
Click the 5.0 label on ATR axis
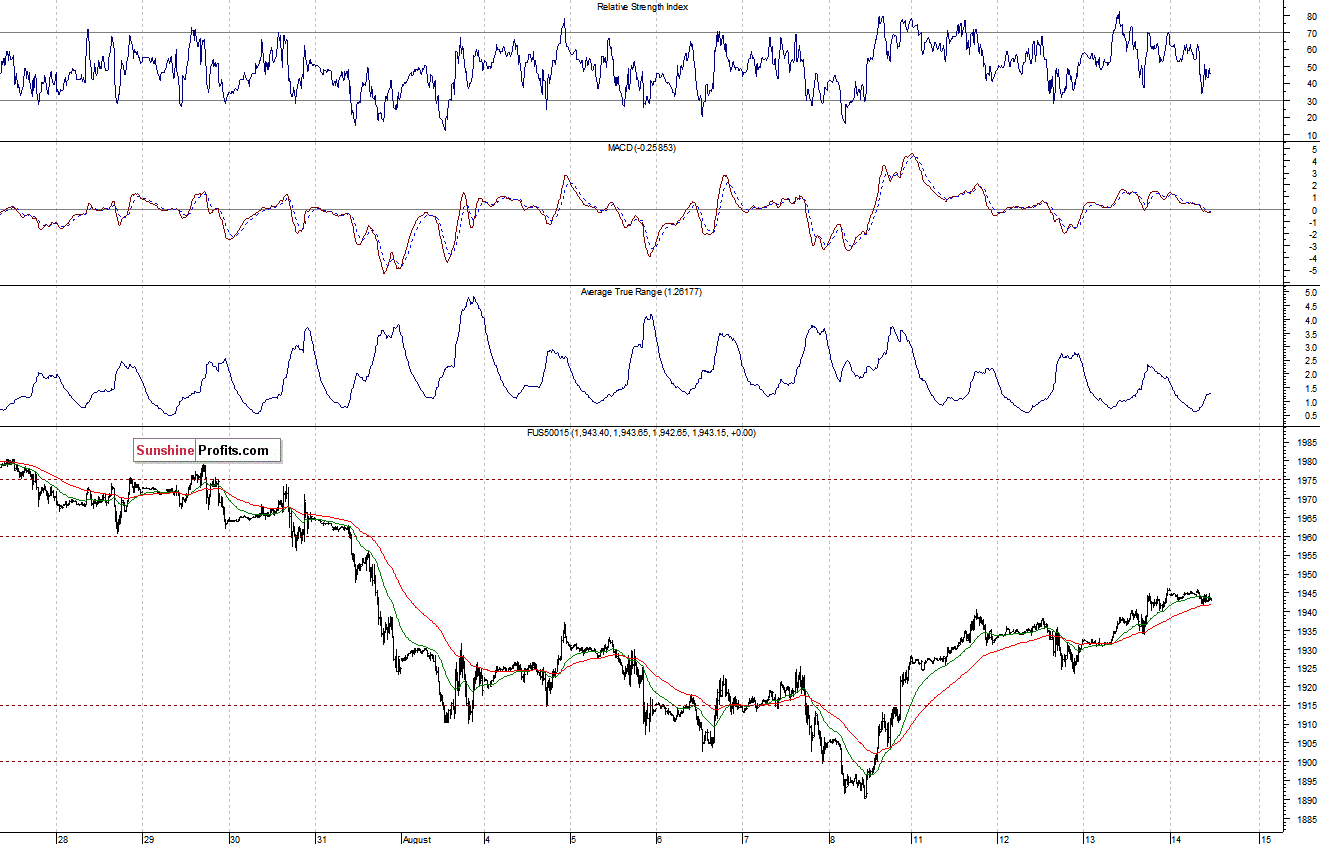click(x=1310, y=293)
